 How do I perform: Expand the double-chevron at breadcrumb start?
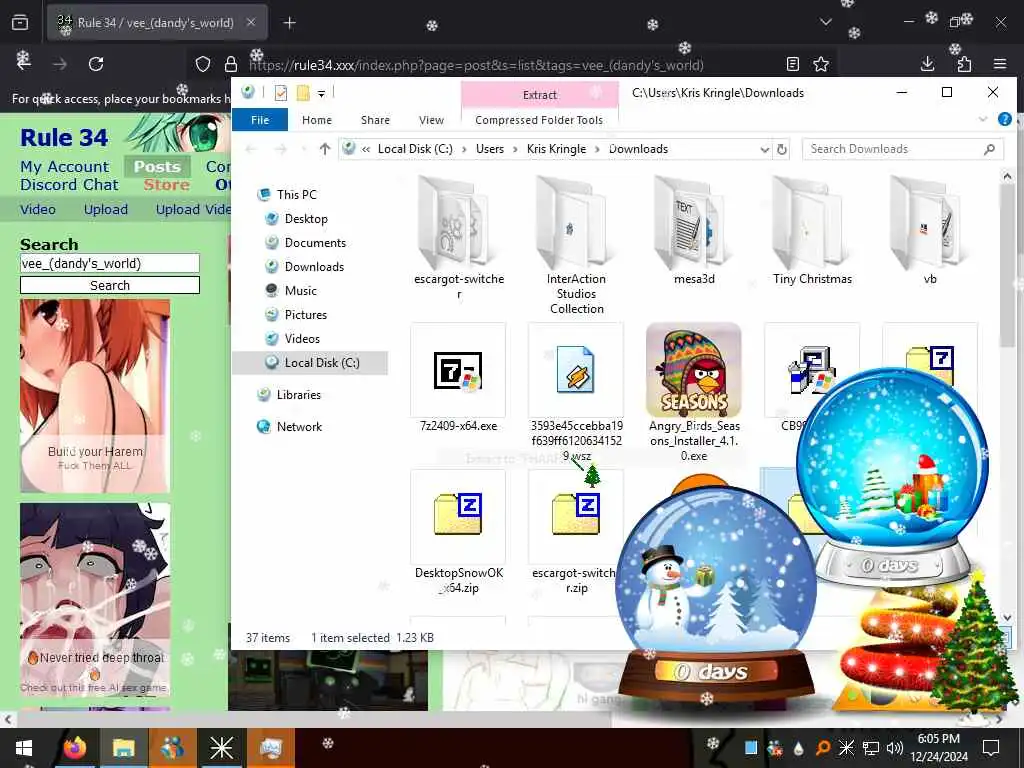[366, 149]
